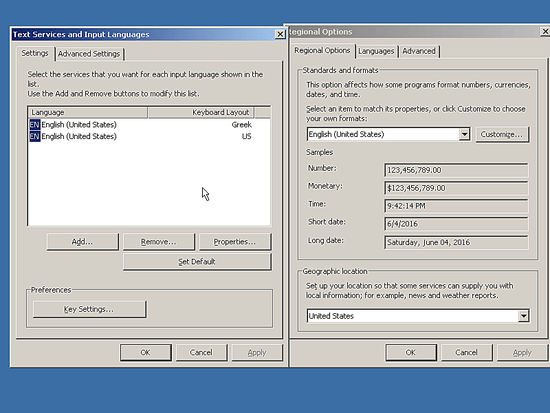Open the Languages tab in Regional Options
This screenshot has width=550, height=413.
(376, 51)
